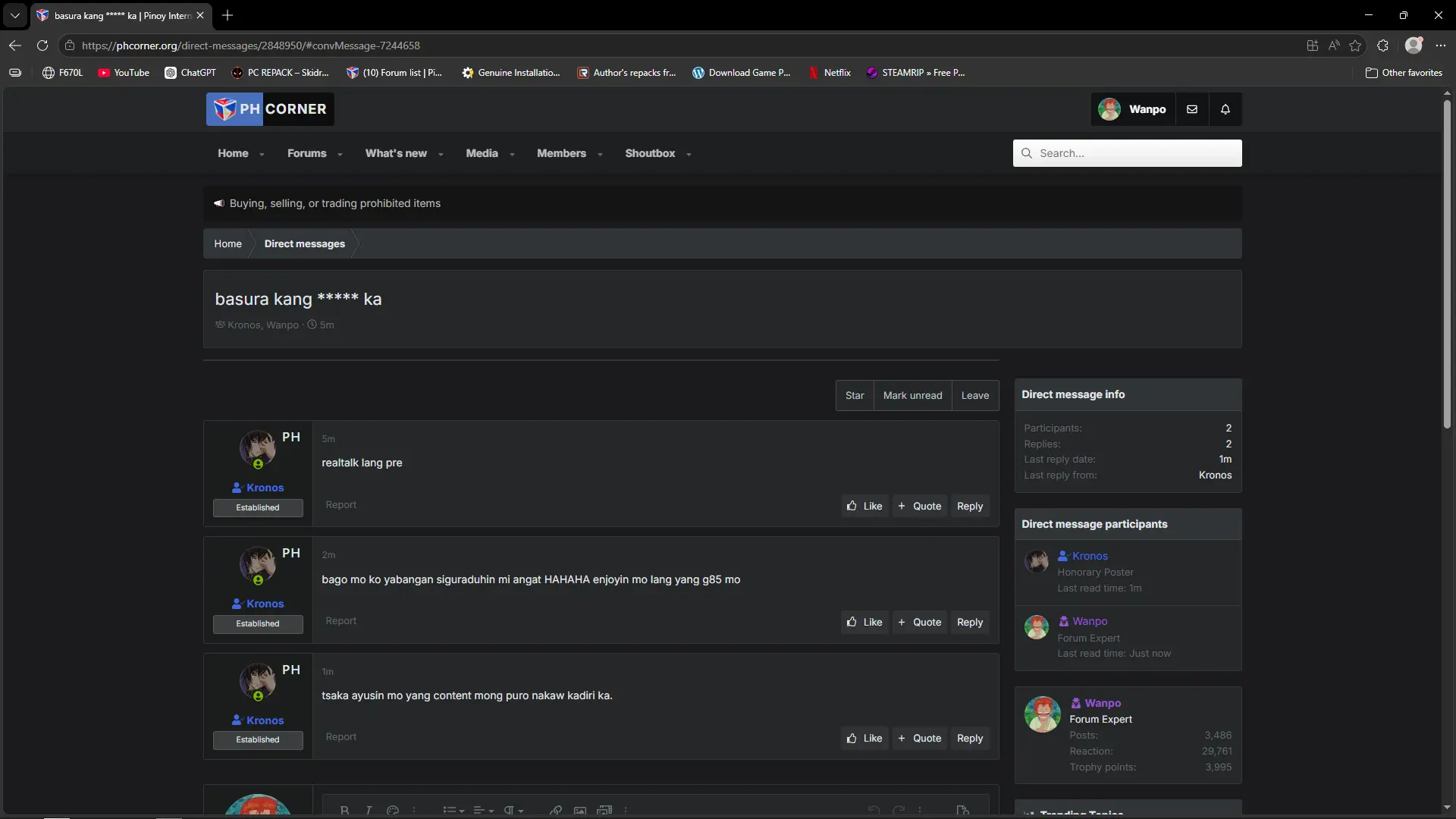Viewport: 1456px width, 819px height.
Task: Click the megaphone notice icon
Action: pyautogui.click(x=219, y=203)
